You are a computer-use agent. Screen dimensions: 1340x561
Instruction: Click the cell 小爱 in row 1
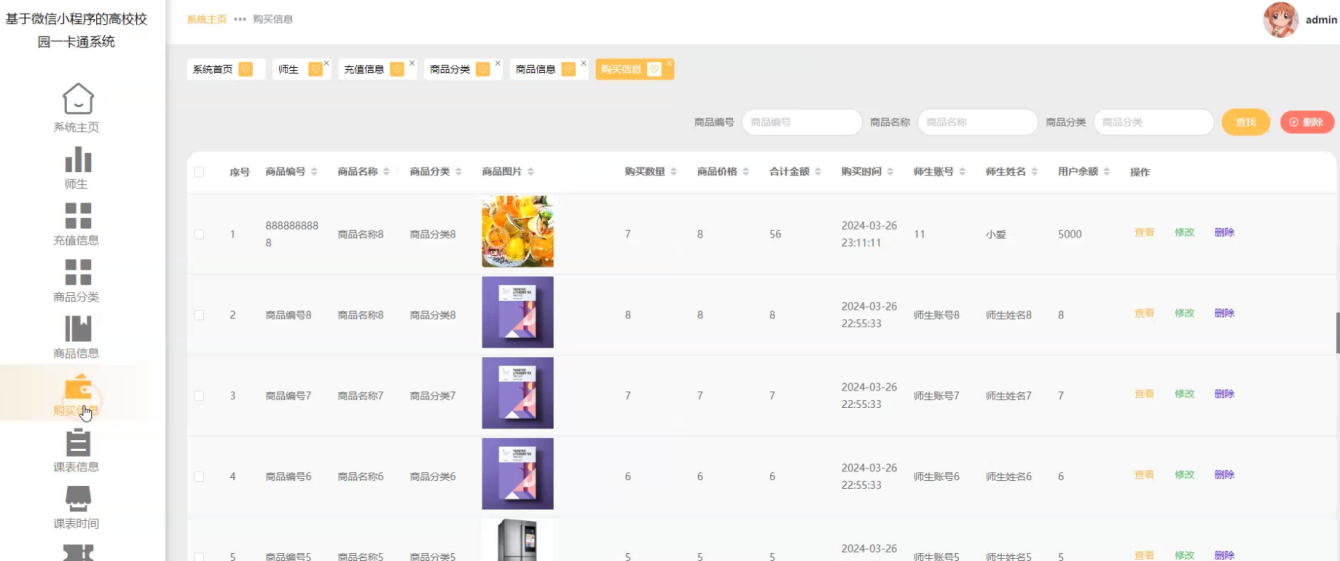pyautogui.click(x=995, y=235)
